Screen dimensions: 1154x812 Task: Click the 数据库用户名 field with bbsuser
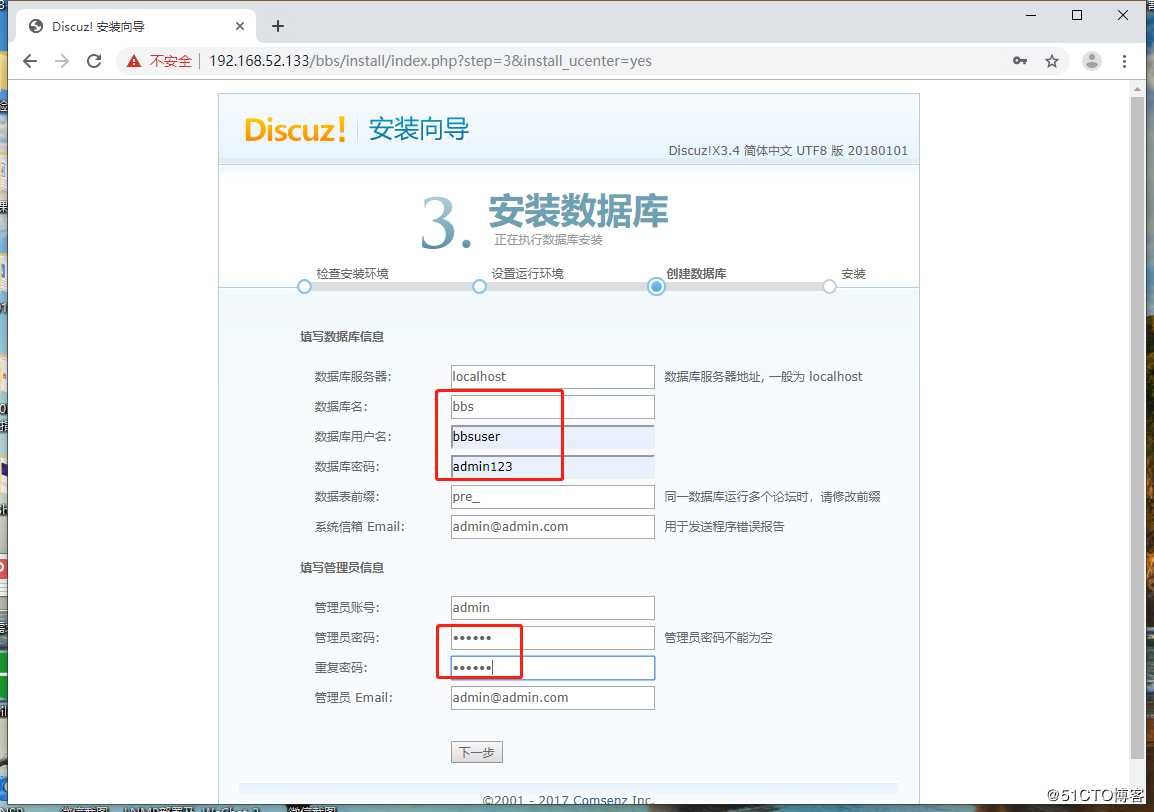pyautogui.click(x=553, y=437)
